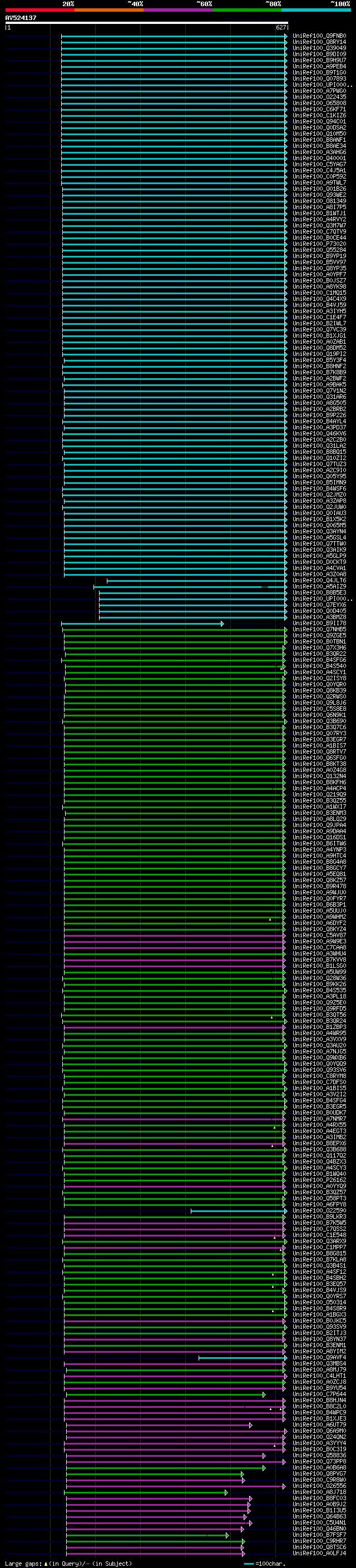Open hit UniRef100_Q8KB39
Image resolution: width=356 pixels, height=1568 pixels.
tap(319, 690)
